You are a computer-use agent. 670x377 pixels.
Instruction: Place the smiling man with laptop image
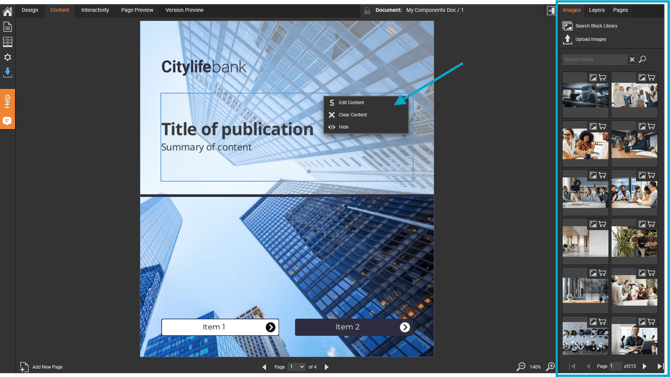[x=642, y=321]
